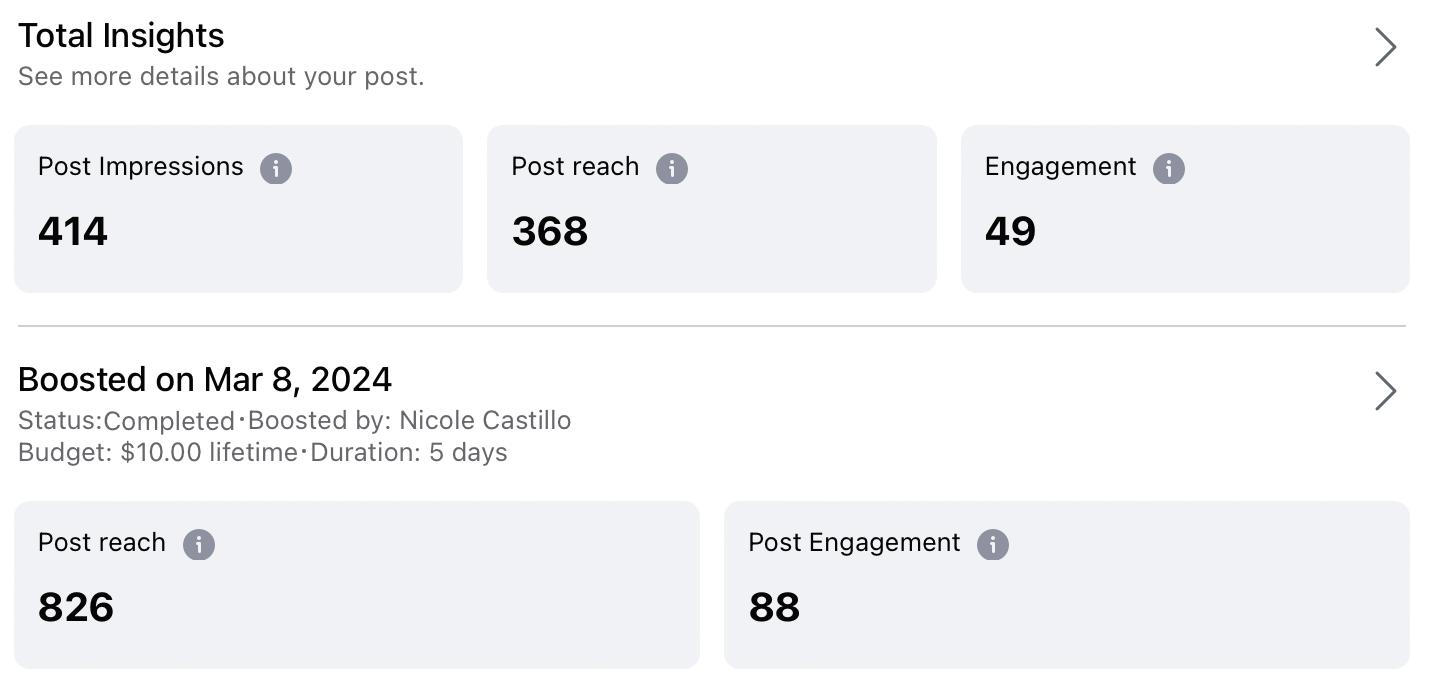1430x680 pixels.
Task: Click the Boosted by Nicole Castillo text
Action: click(x=409, y=421)
